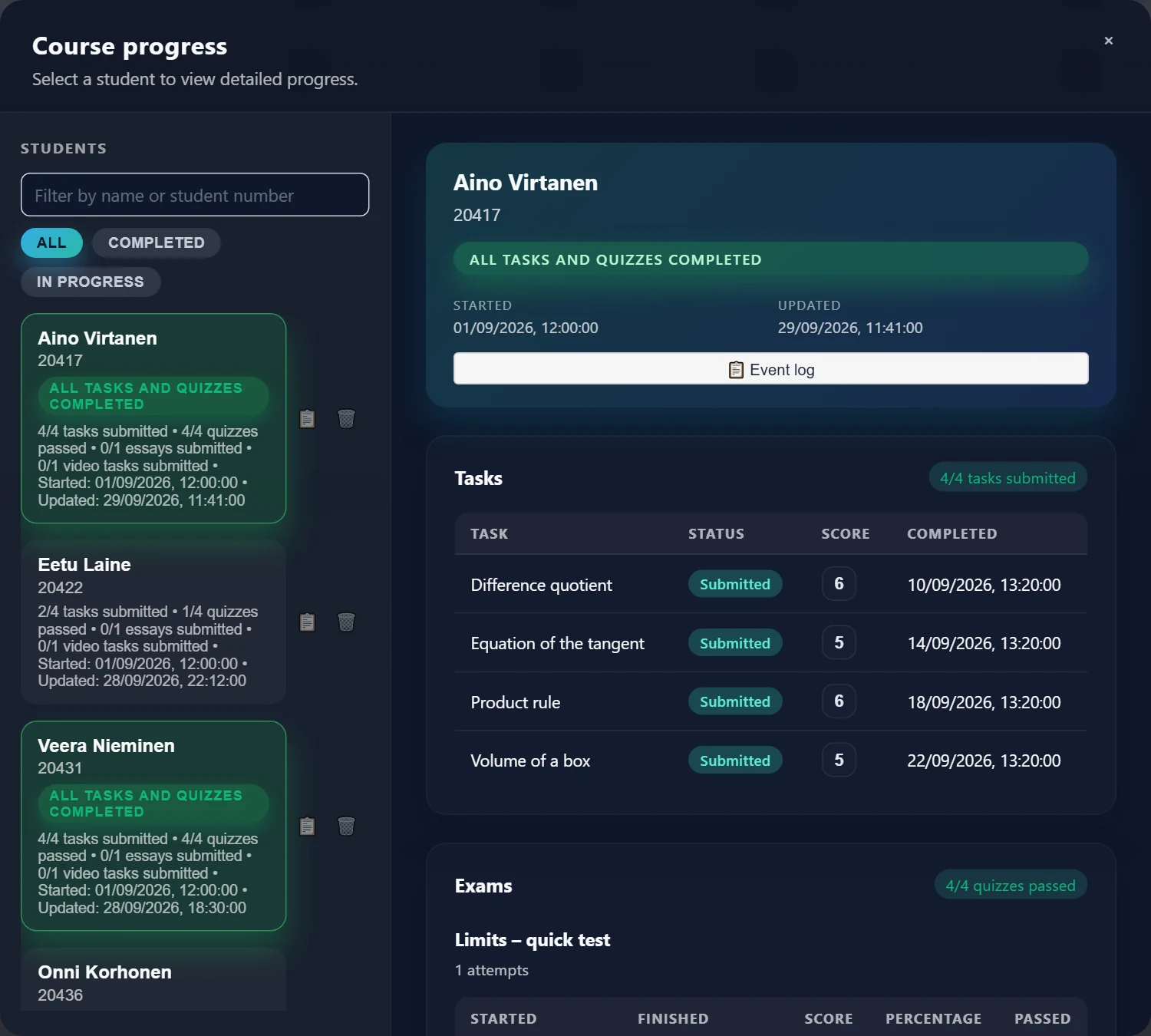Click the 1 attempts label

tap(491, 970)
